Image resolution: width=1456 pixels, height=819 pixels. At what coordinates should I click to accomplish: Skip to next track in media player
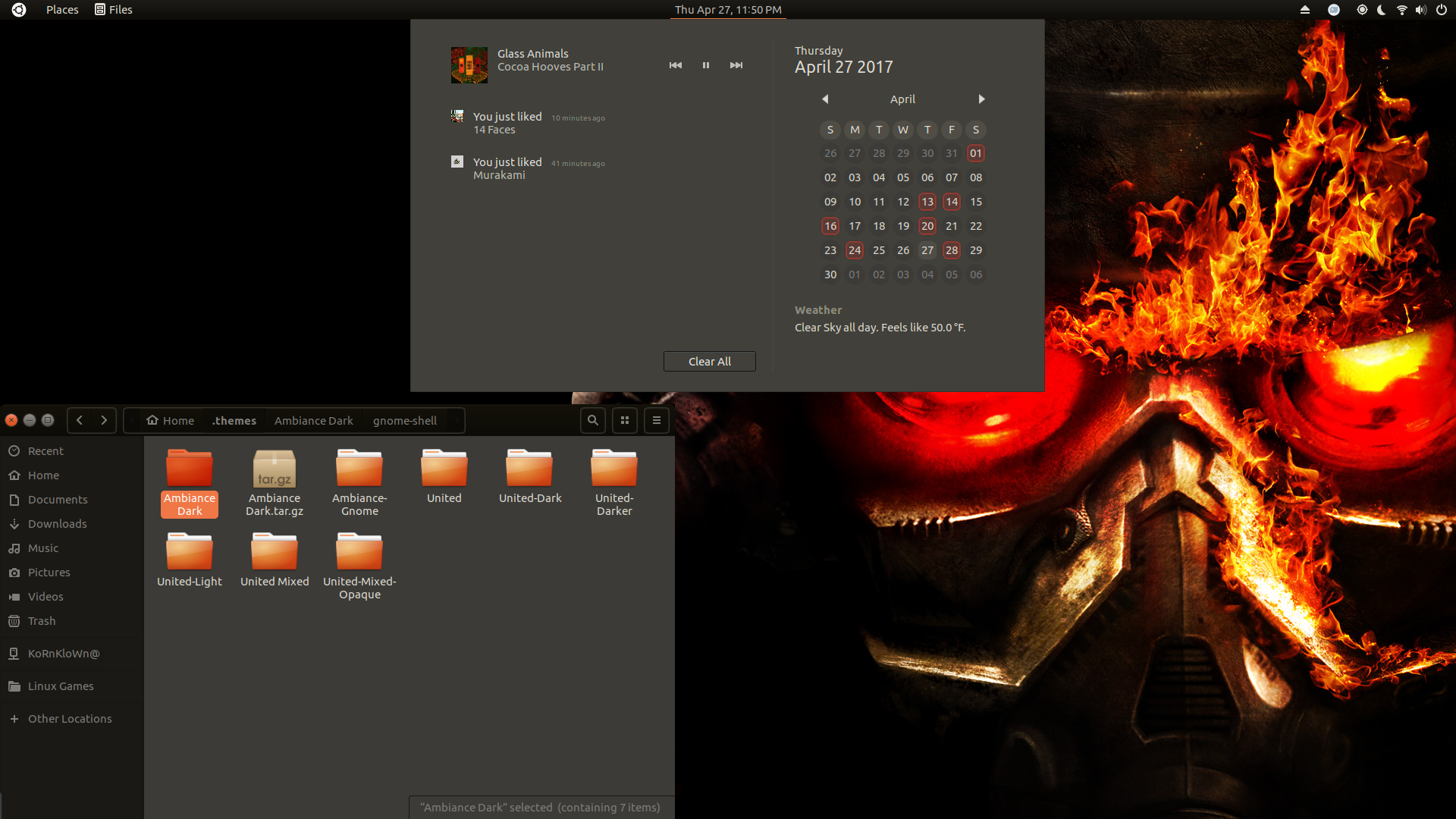coord(736,65)
